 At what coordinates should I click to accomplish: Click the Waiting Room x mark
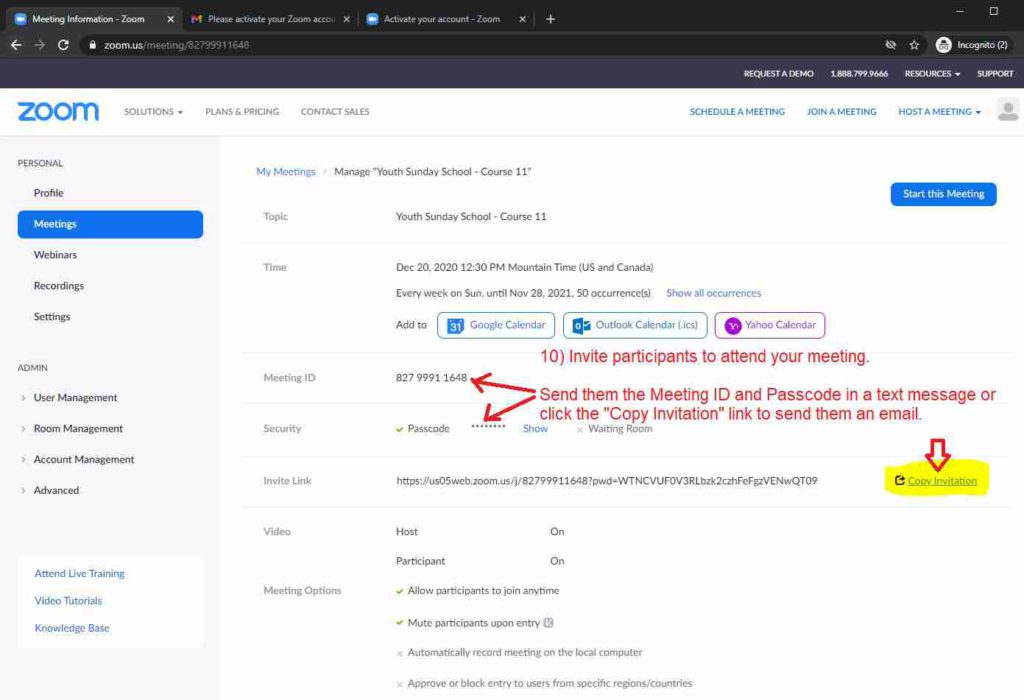(x=580, y=430)
